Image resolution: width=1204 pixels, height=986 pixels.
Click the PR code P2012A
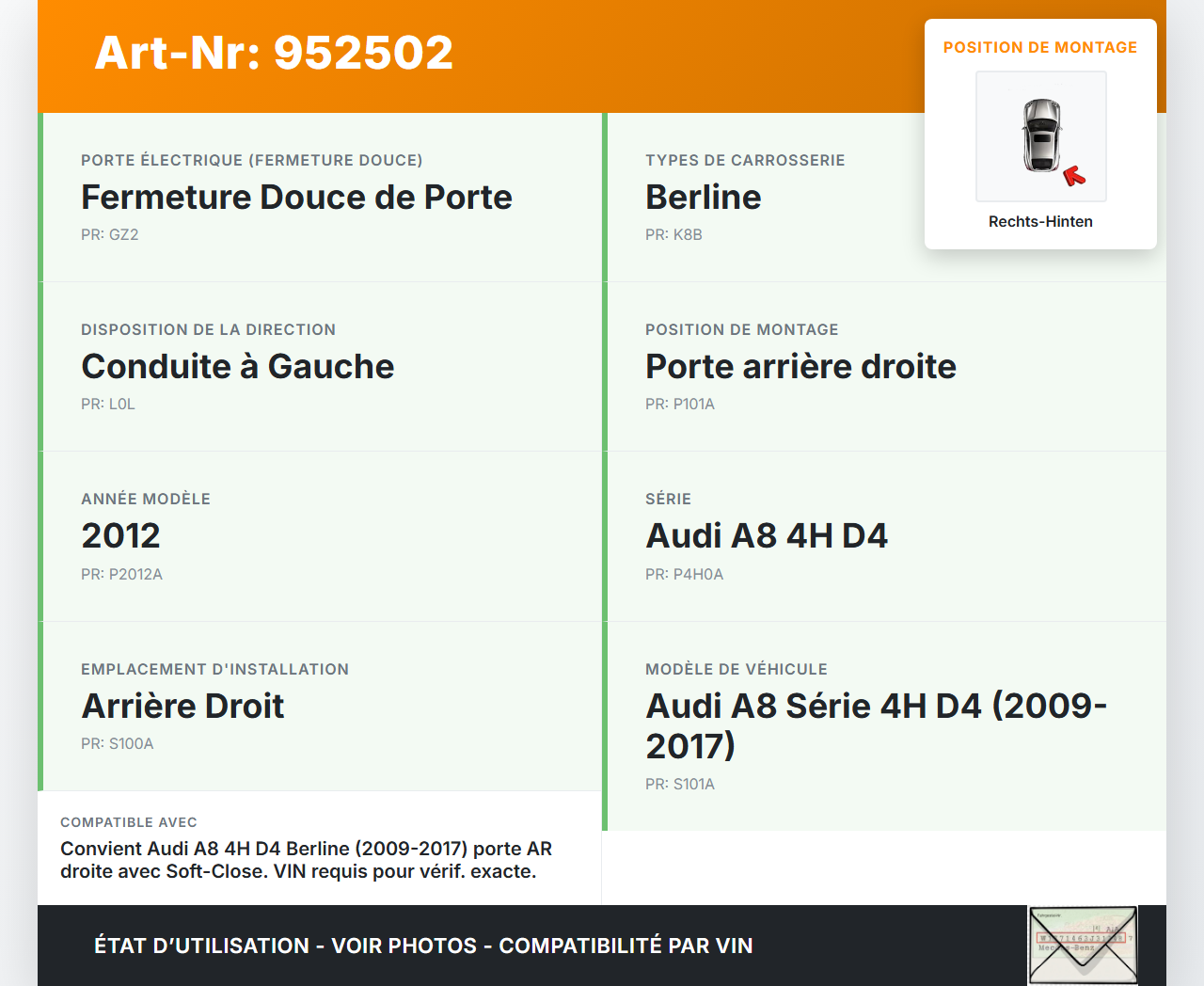(x=121, y=574)
